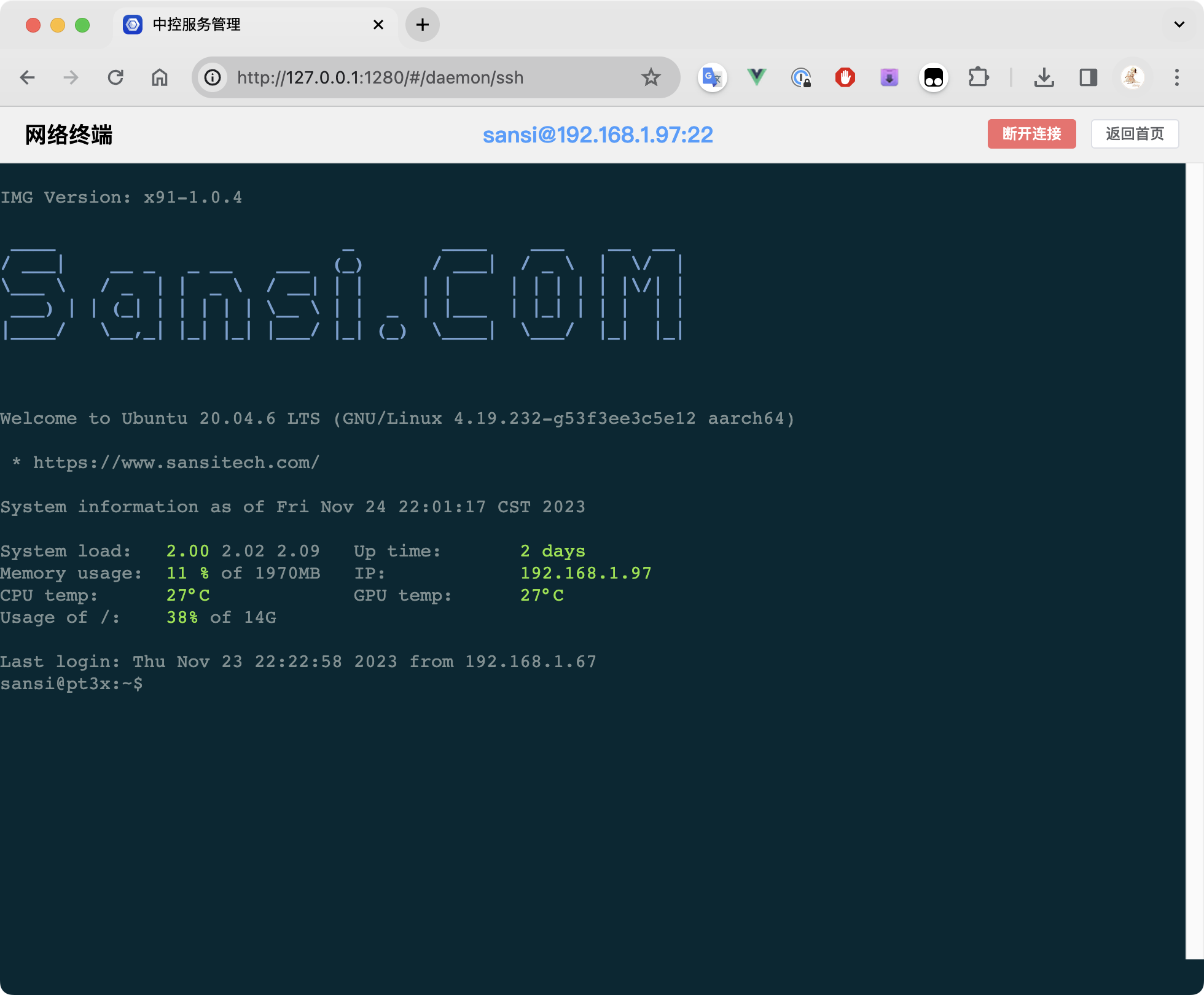1204x995 pixels.
Task: Click the Welcome to Ubuntu 20.04.6 line
Action: pyautogui.click(x=397, y=418)
